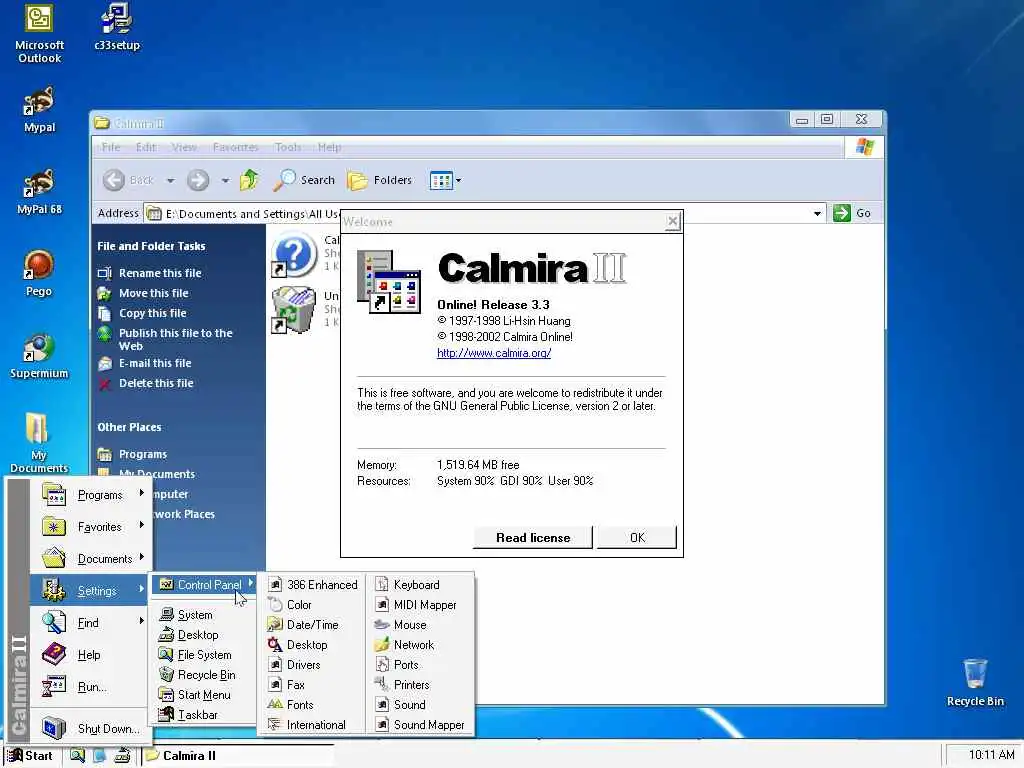
Task: Open the Tools menu in Explorer
Action: pyautogui.click(x=288, y=147)
